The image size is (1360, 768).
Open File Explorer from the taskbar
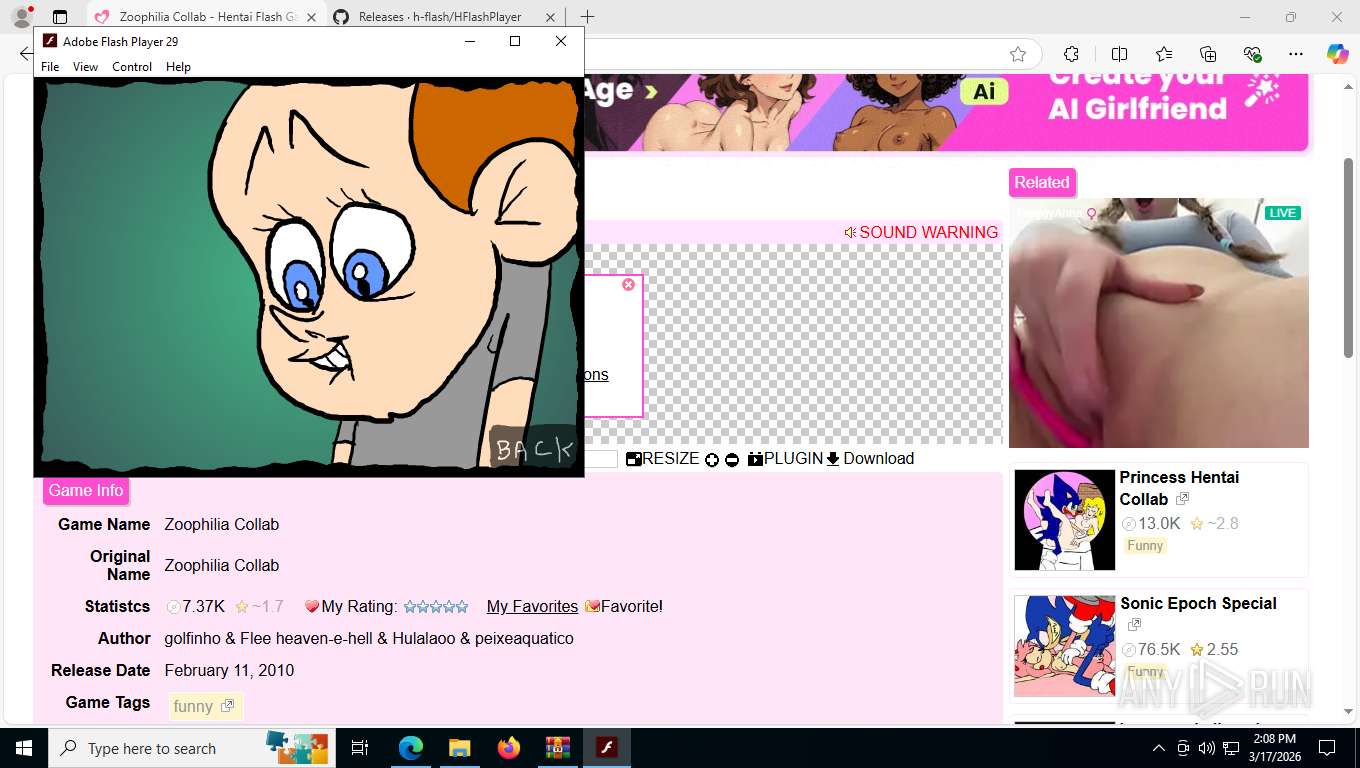[x=459, y=748]
